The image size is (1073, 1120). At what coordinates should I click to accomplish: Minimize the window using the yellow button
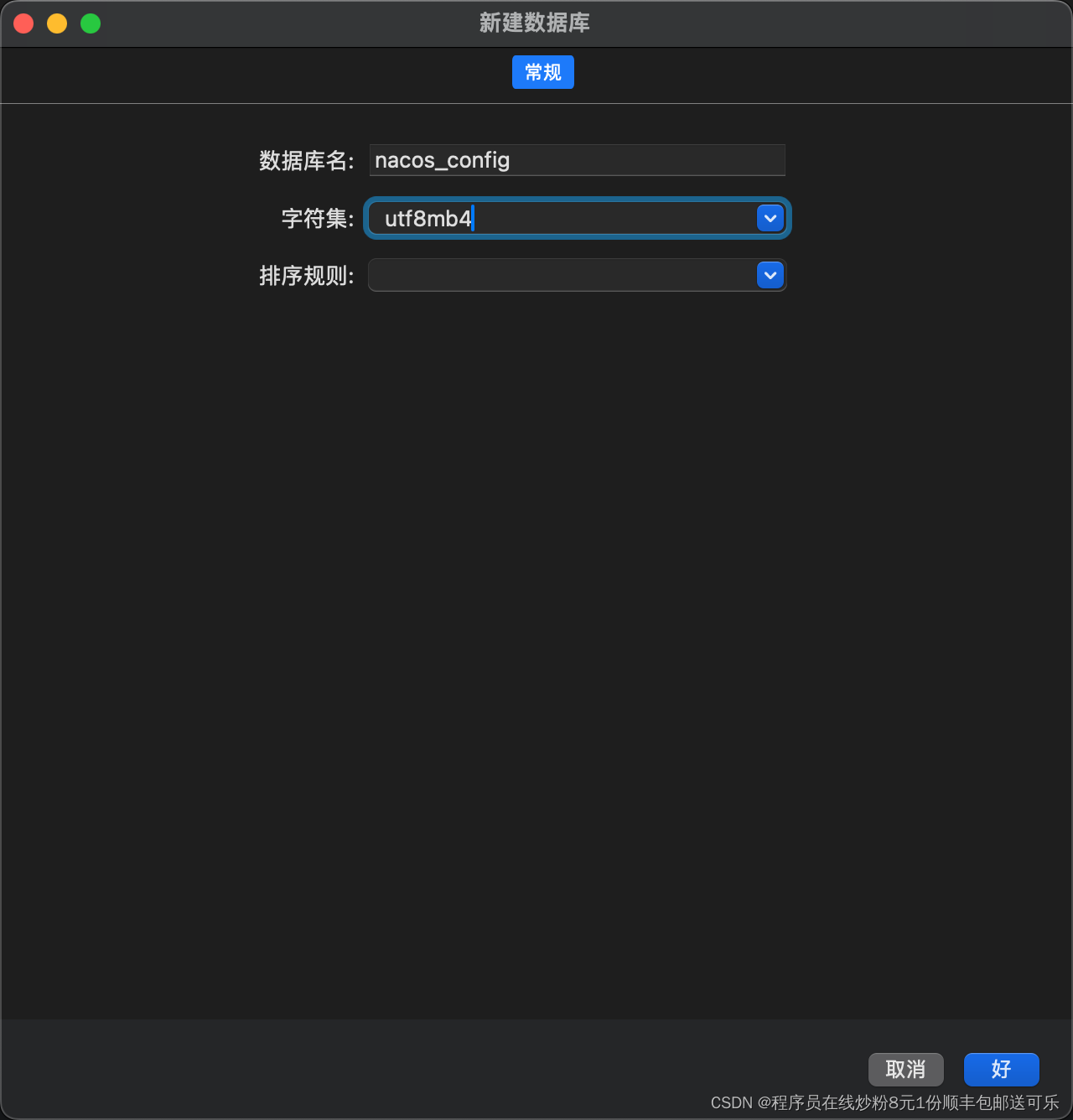tap(57, 23)
